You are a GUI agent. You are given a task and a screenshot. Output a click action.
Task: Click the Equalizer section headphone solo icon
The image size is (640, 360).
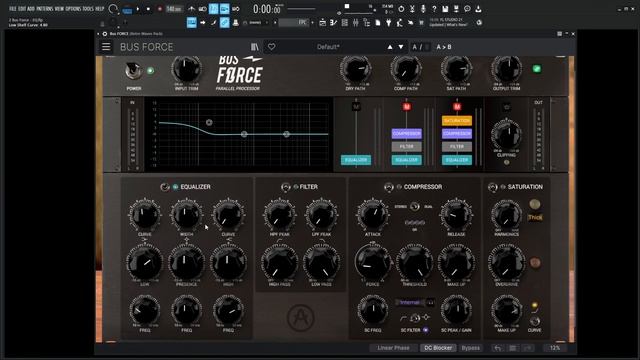tap(164, 187)
